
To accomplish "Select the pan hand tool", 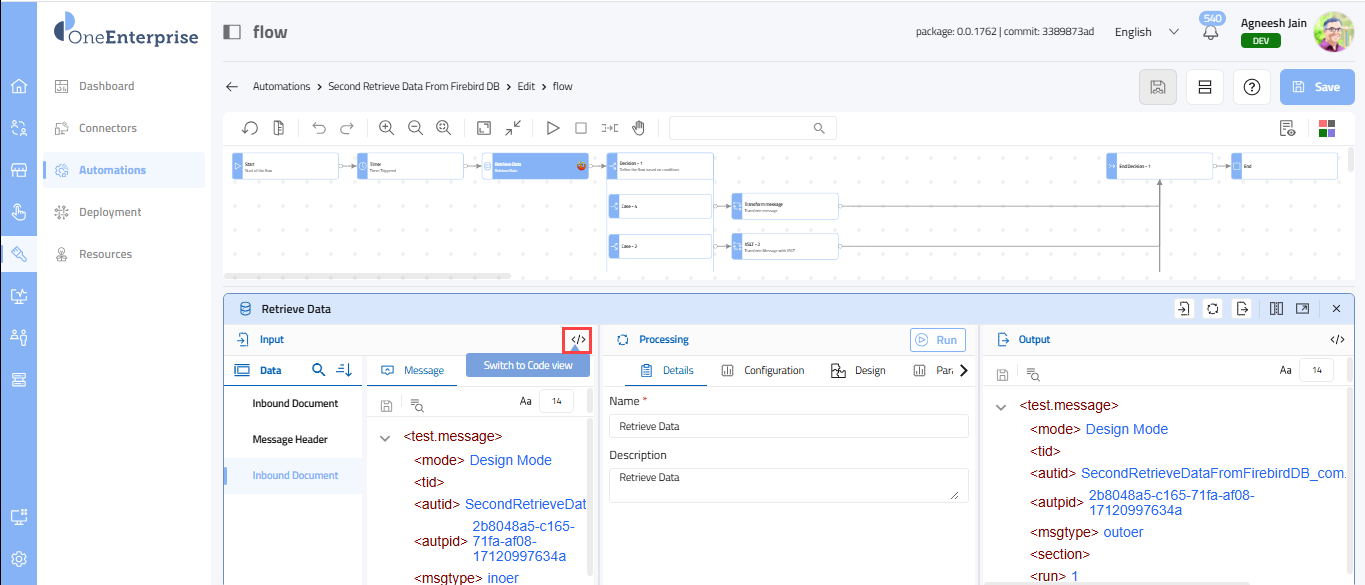I will [638, 128].
